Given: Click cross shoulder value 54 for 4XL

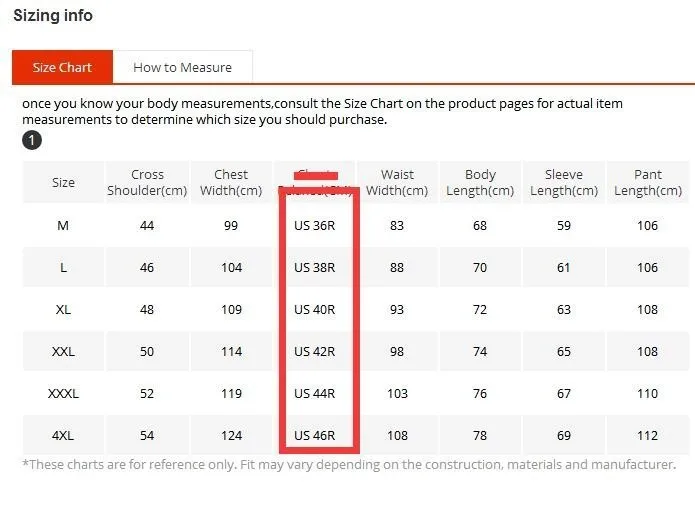Looking at the screenshot, I should tap(147, 435).
